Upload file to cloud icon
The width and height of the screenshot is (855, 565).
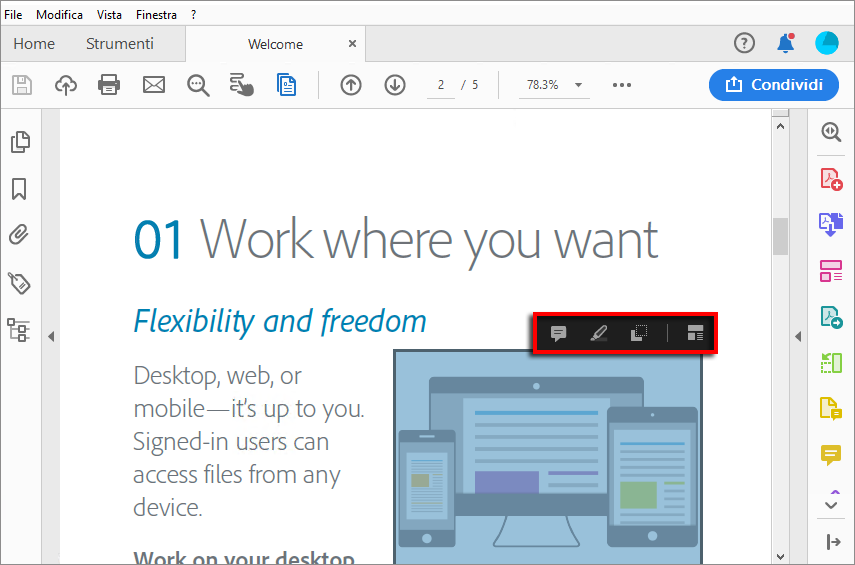pyautogui.click(x=66, y=85)
